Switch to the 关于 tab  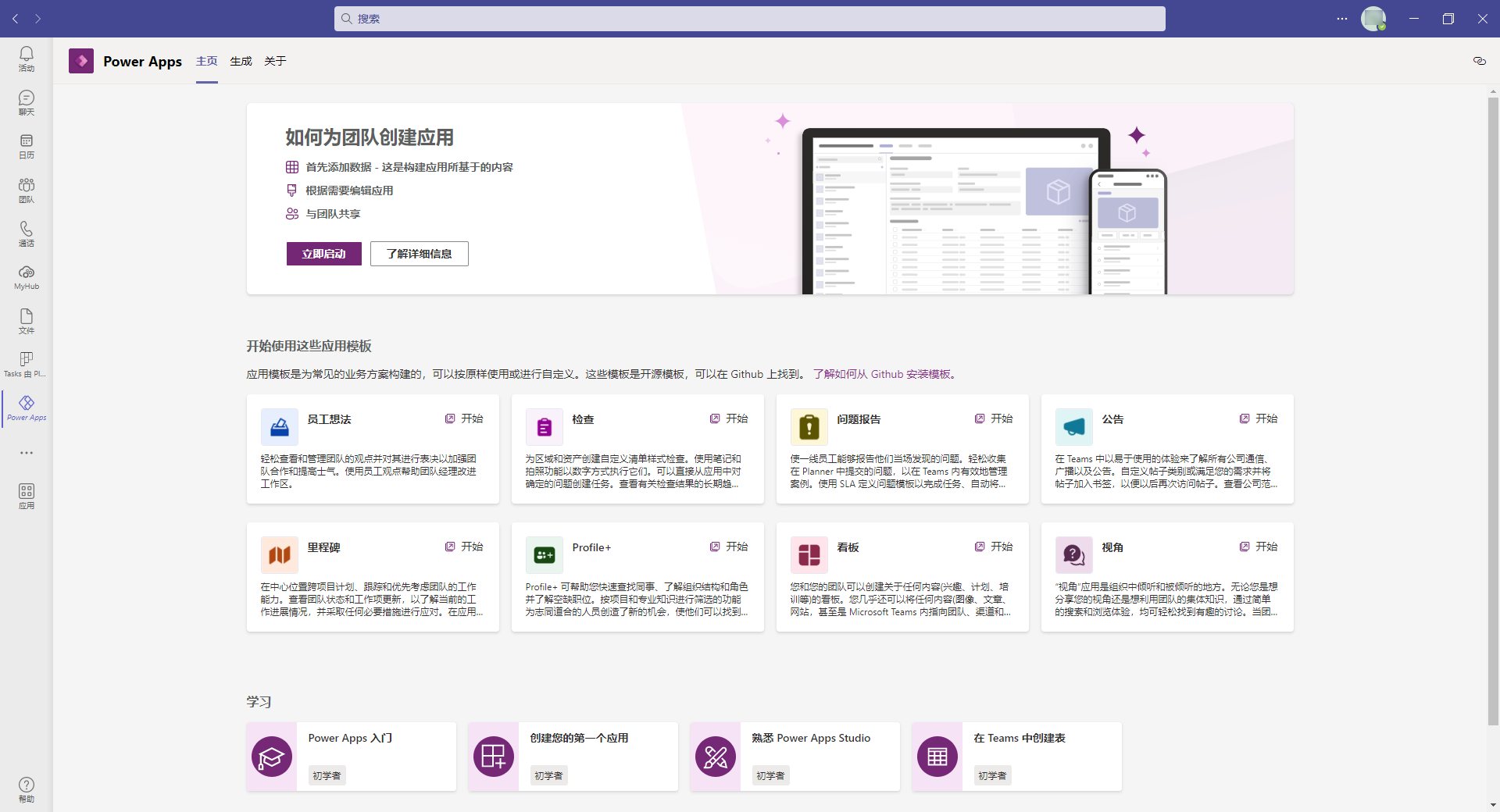coord(275,61)
